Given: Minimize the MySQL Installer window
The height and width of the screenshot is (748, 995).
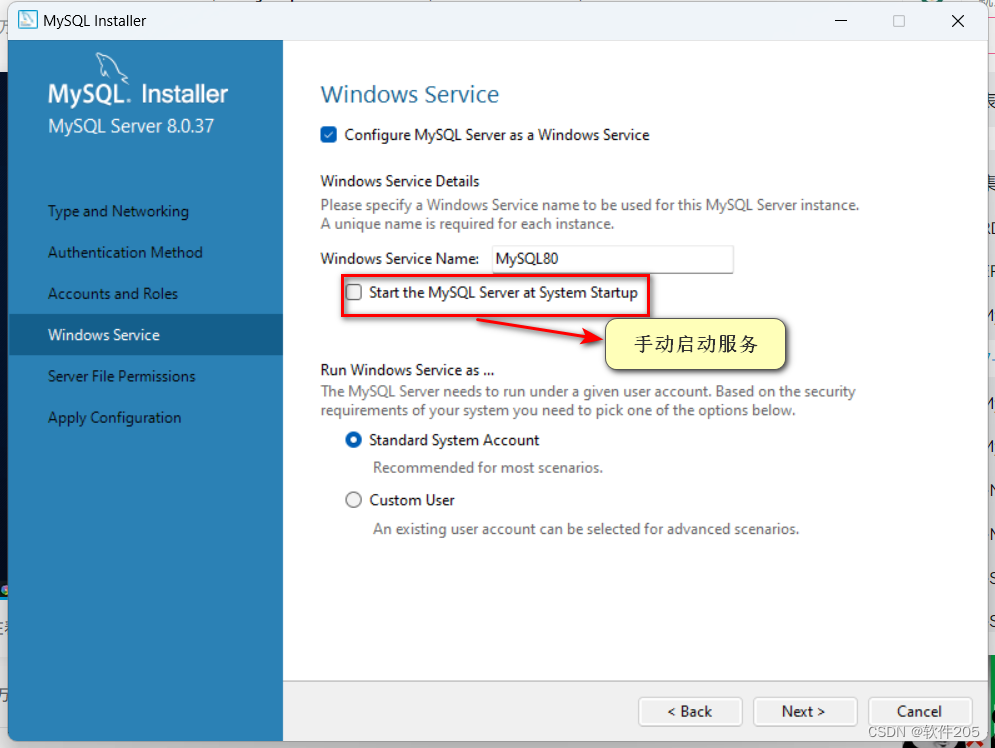Looking at the screenshot, I should (841, 21).
